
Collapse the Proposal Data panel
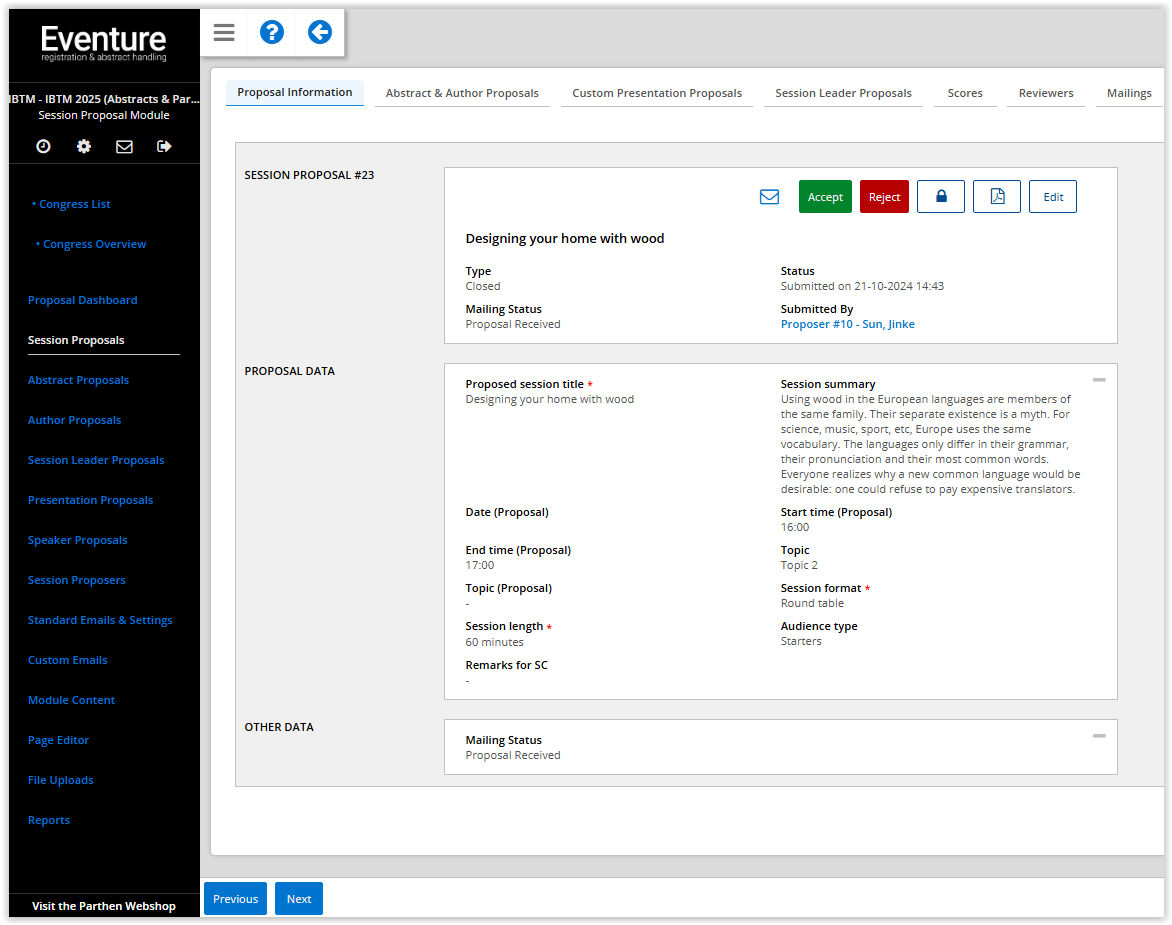point(1099,380)
